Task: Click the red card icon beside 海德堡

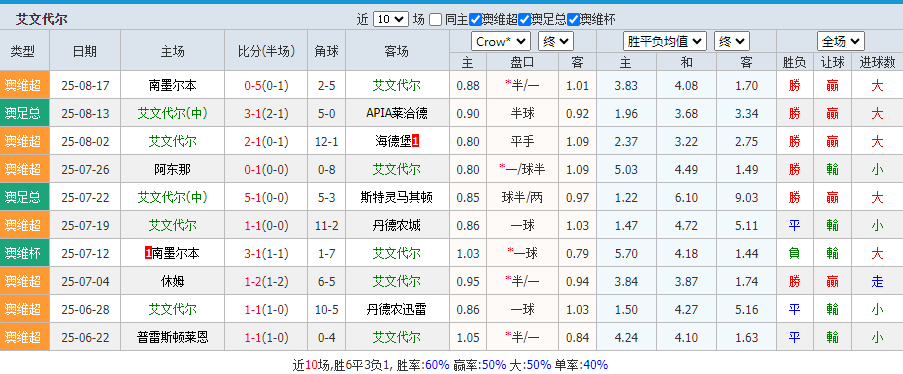Action: (x=416, y=141)
